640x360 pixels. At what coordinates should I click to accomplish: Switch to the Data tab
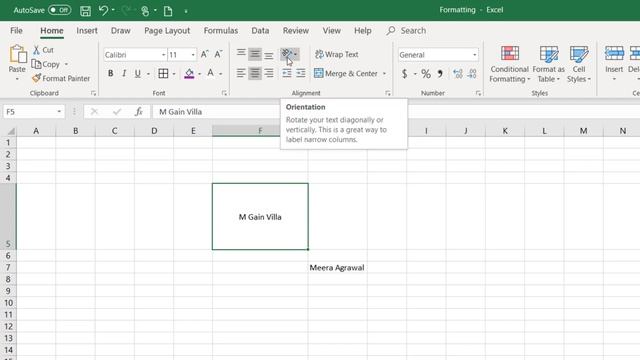[x=260, y=31]
